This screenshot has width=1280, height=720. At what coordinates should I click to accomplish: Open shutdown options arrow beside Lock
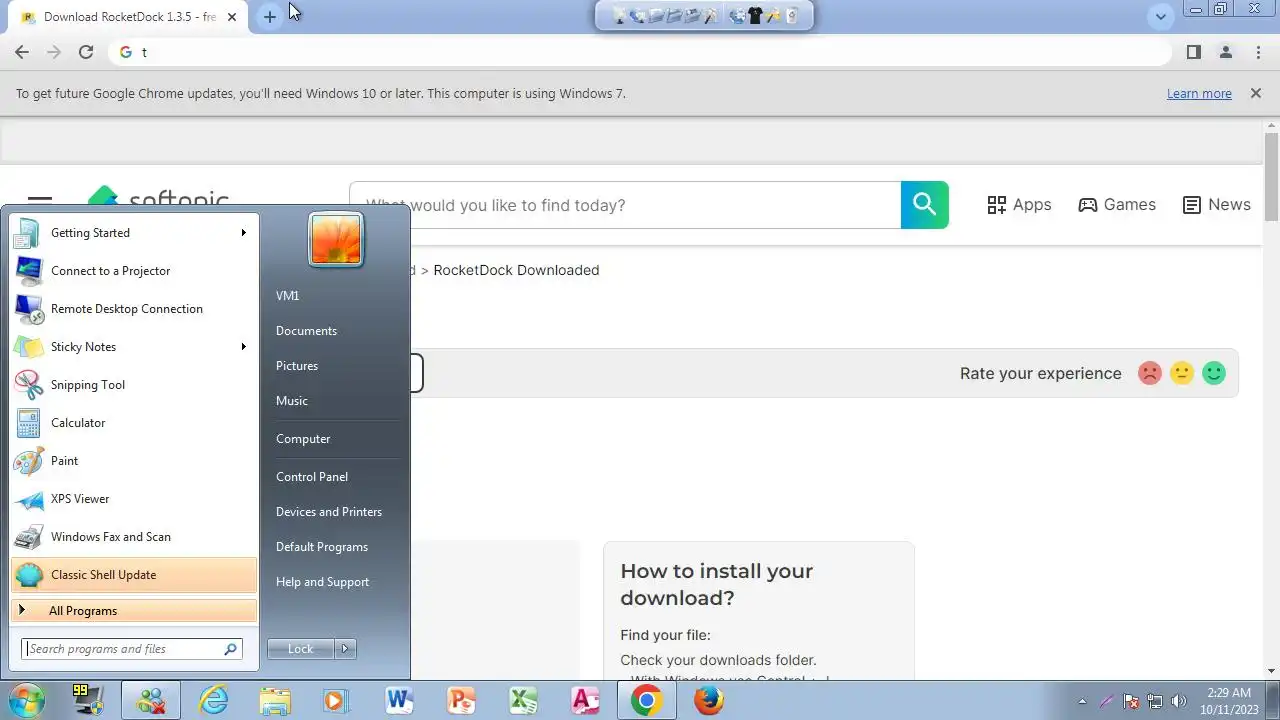click(x=345, y=649)
